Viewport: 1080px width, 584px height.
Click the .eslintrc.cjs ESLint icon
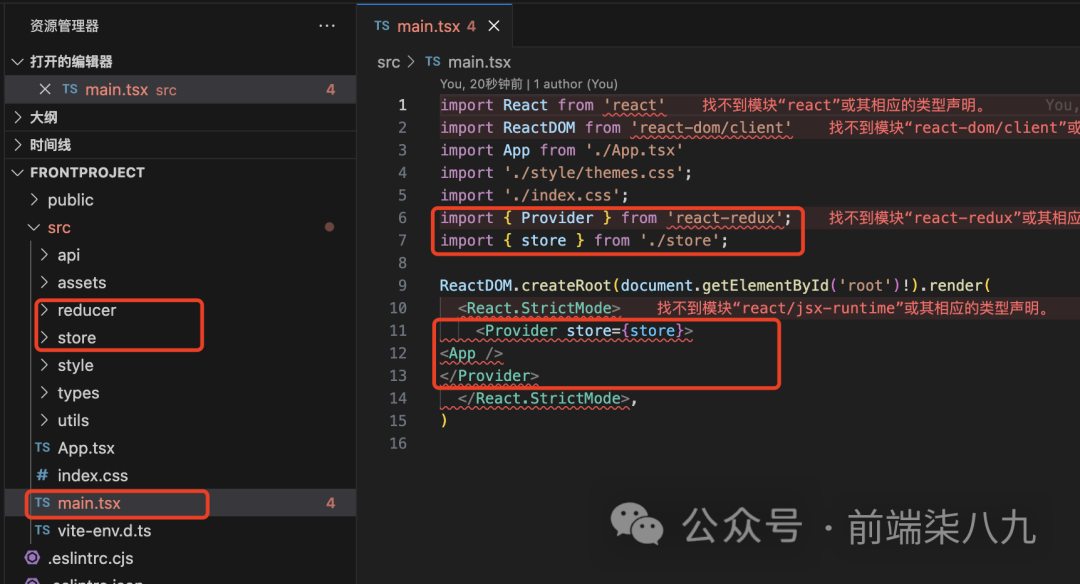pyautogui.click(x=32, y=558)
